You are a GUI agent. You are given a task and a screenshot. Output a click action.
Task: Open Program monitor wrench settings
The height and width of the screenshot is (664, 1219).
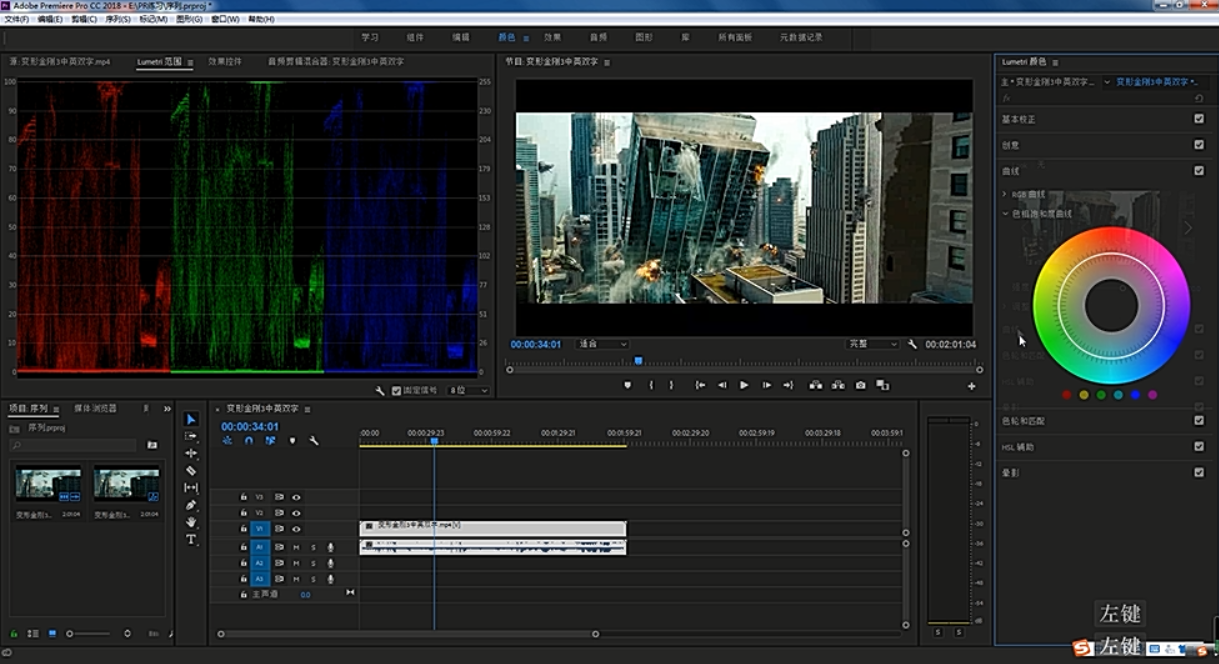[x=912, y=344]
